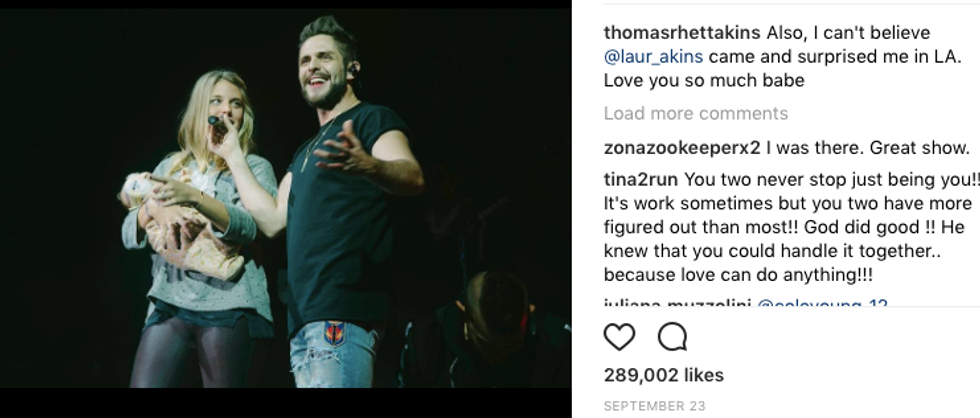Like the post with the heart icon
This screenshot has width=980, height=418.
tap(620, 337)
